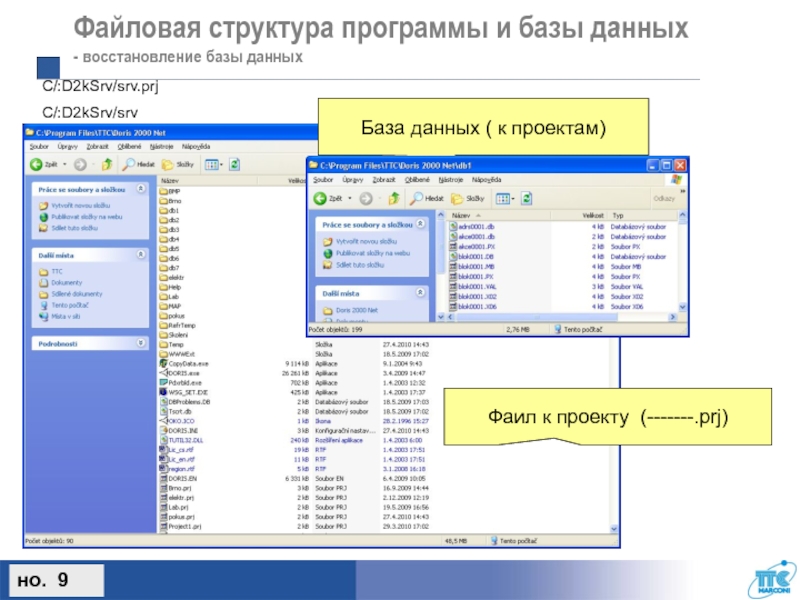
Task: Click the Up folder icon in Doris 2000 Net window
Action: pyautogui.click(x=107, y=164)
